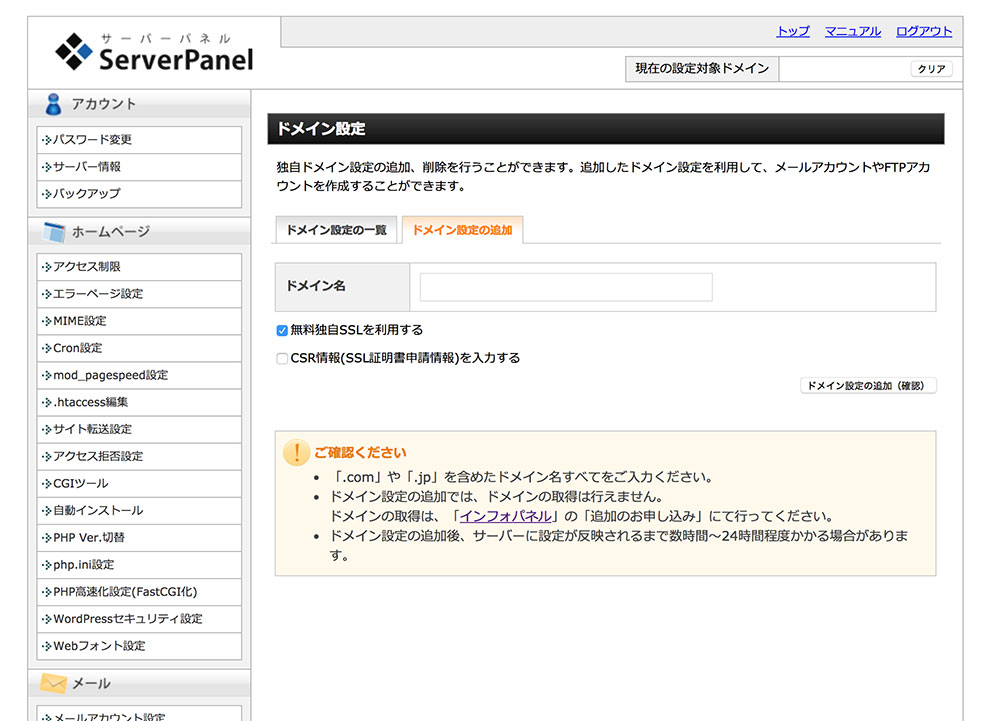Click the ホームページ section heading
The image size is (1000, 721).
point(110,231)
